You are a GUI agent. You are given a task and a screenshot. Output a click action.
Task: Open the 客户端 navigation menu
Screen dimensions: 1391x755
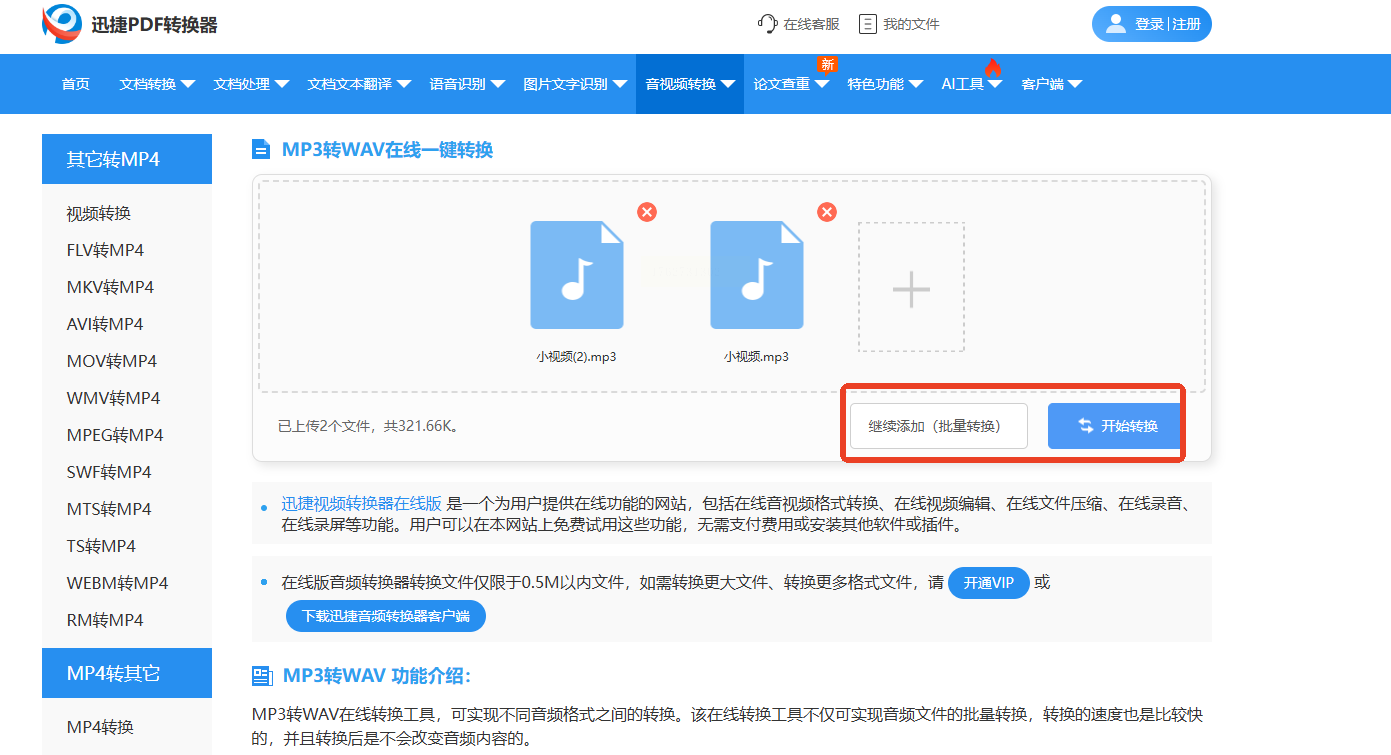point(1051,84)
